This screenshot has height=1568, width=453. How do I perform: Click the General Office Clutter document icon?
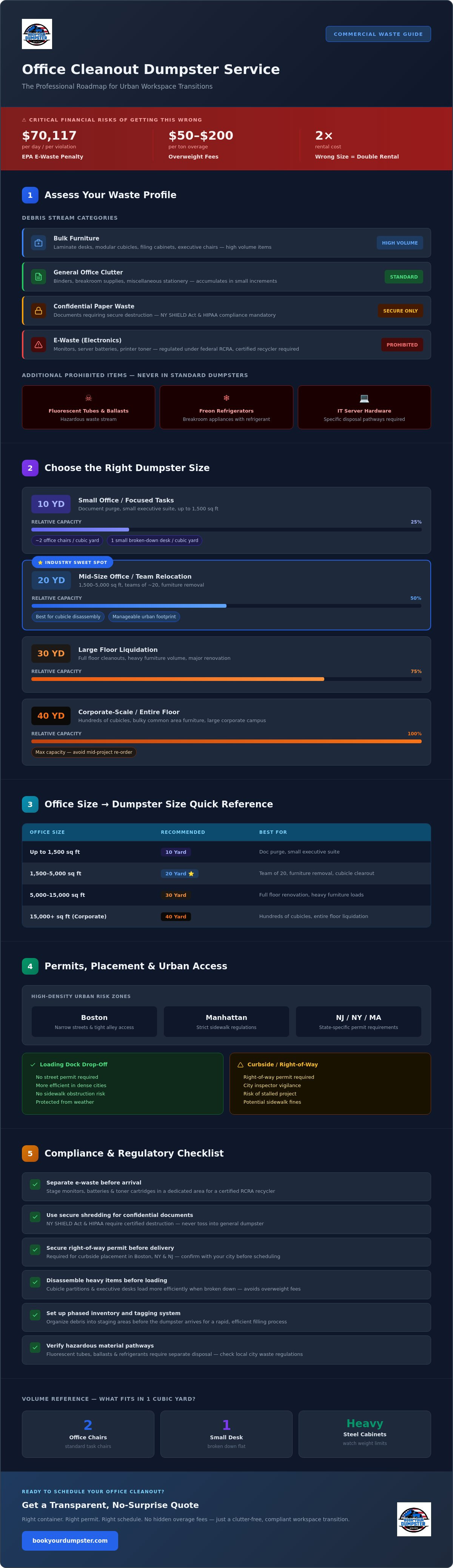[x=39, y=277]
